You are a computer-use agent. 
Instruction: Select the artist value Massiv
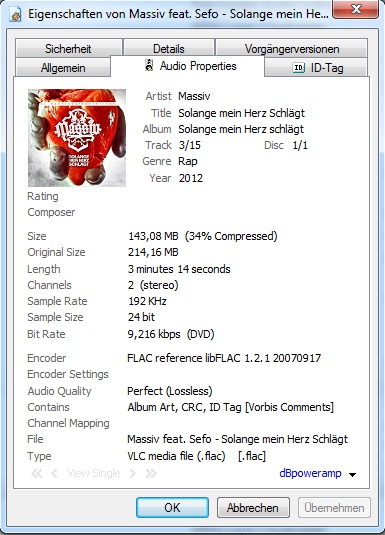[194, 96]
